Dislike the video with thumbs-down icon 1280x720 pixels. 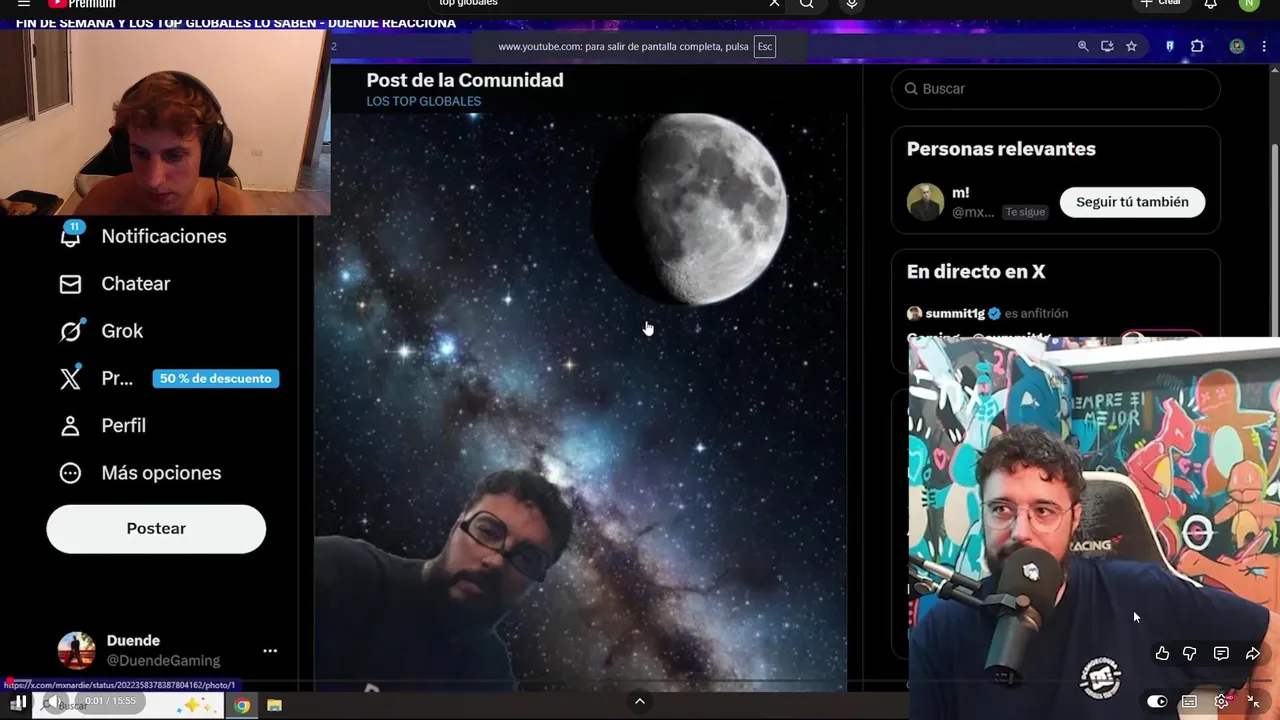coord(1190,653)
